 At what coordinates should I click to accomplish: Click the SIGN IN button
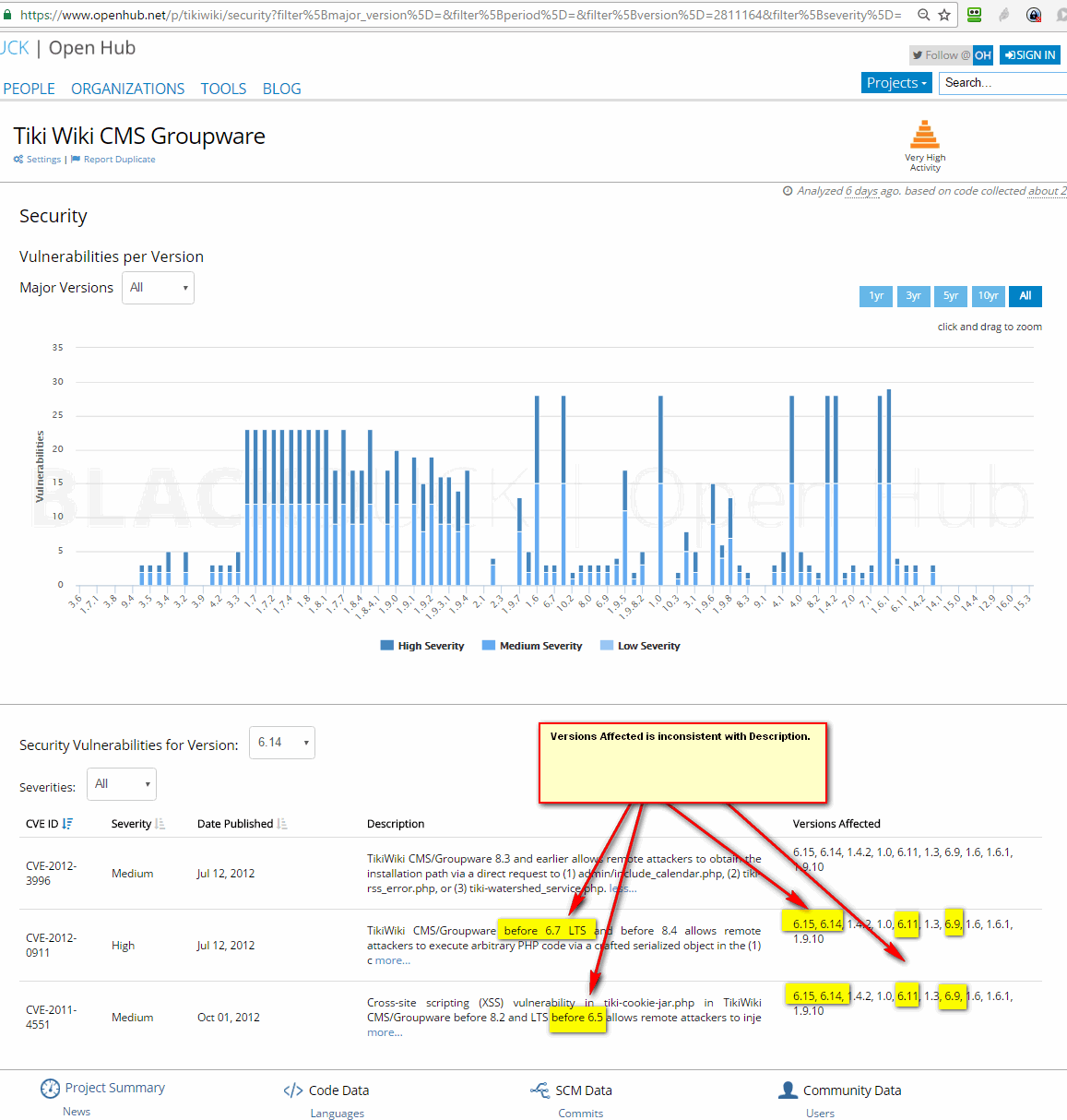click(1030, 55)
